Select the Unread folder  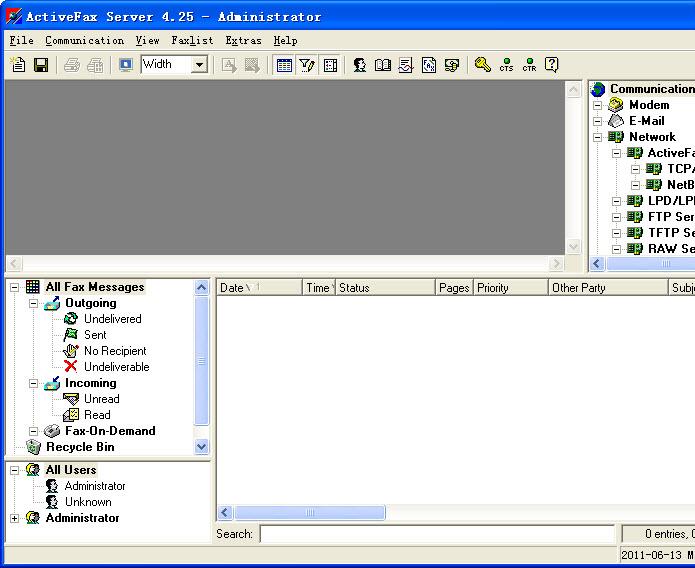click(102, 399)
